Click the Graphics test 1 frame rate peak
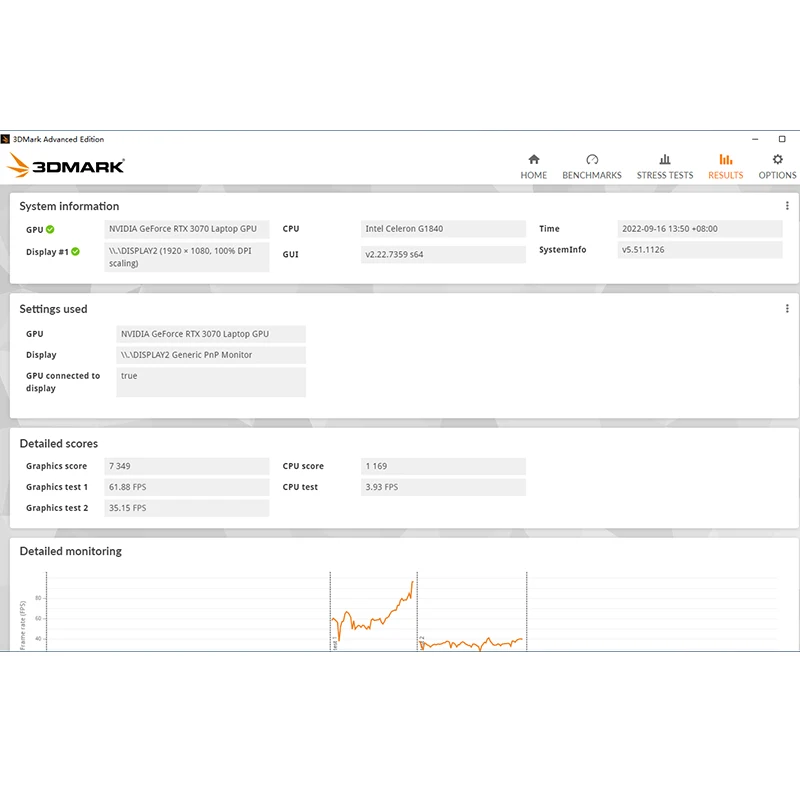Screen dimensions: 800x800 (412, 583)
